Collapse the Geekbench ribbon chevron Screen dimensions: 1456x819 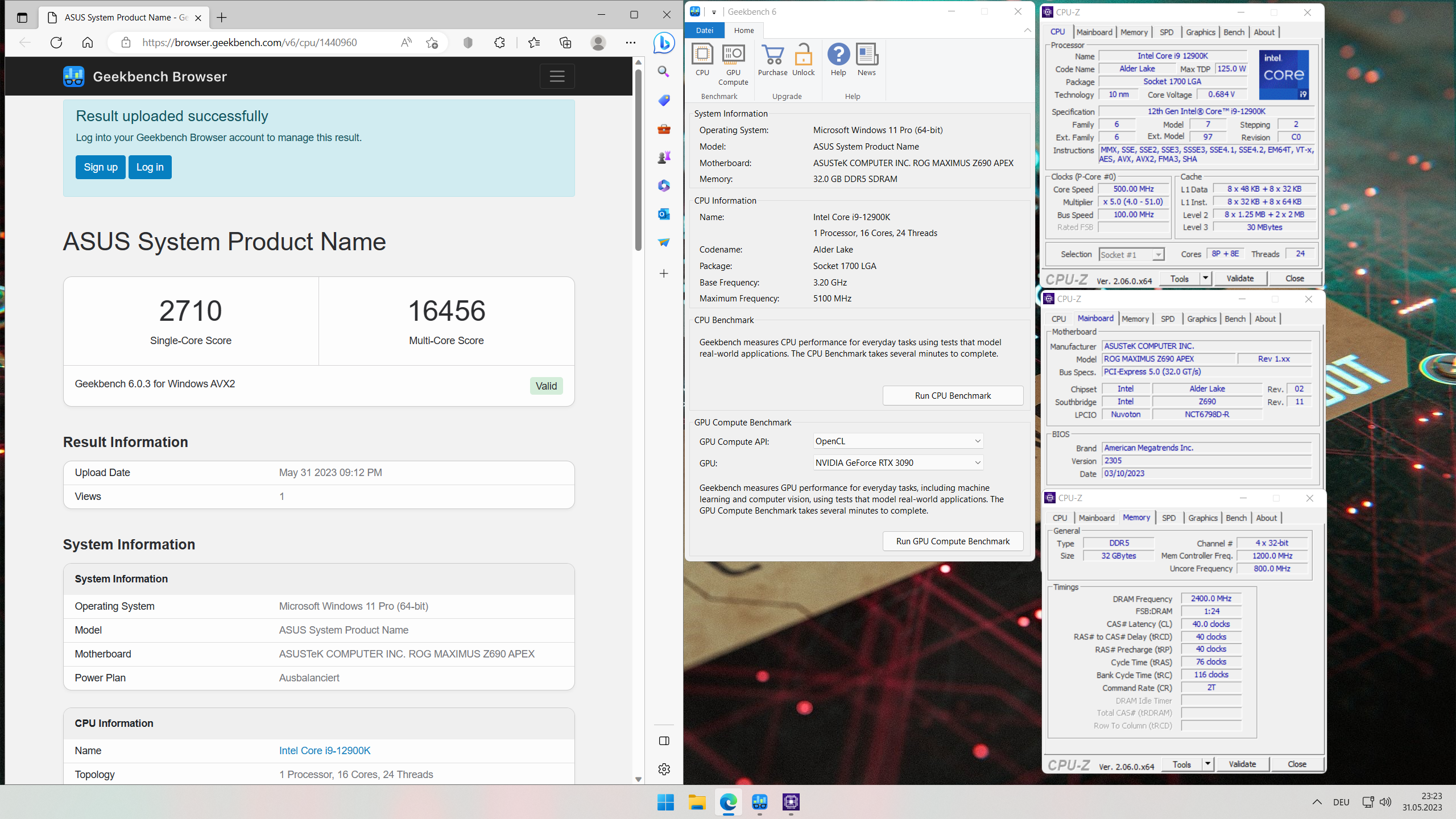point(1027,30)
